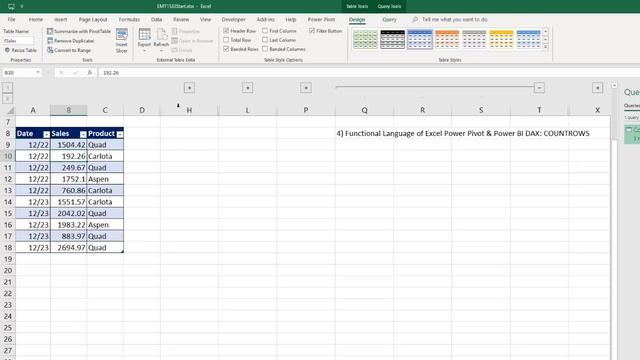Click the Export table button
Image resolution: width=640 pixels, height=360 pixels.
(x=144, y=41)
